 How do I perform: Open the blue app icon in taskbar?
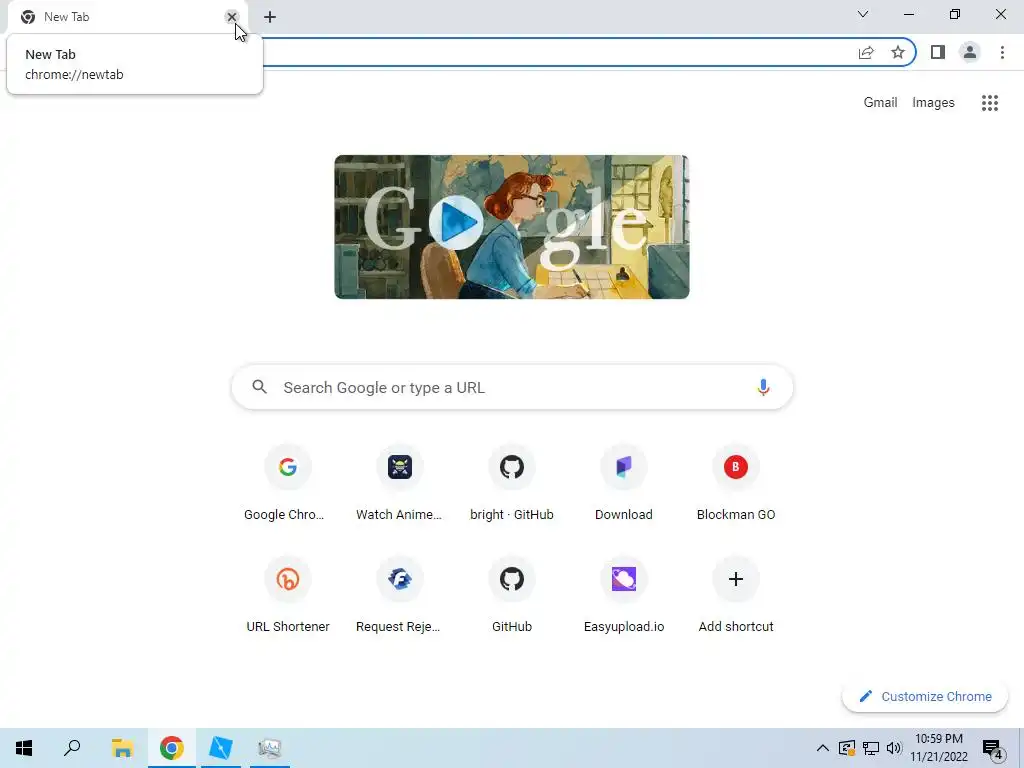click(x=221, y=748)
